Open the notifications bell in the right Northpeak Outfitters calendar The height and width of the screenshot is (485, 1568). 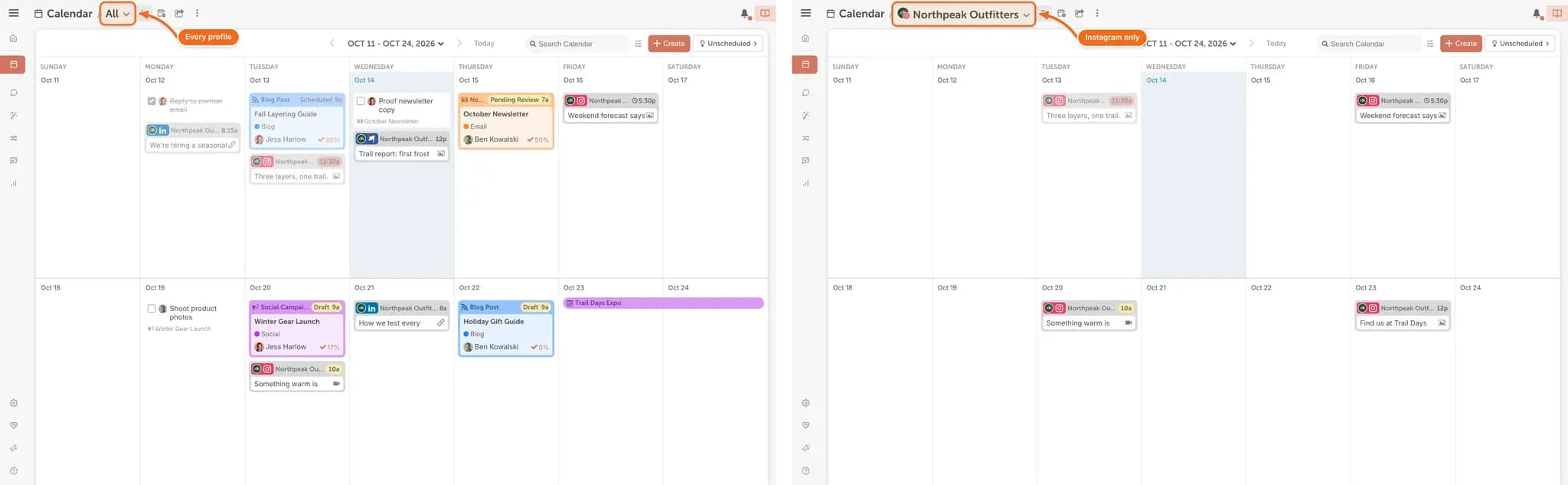[1537, 14]
